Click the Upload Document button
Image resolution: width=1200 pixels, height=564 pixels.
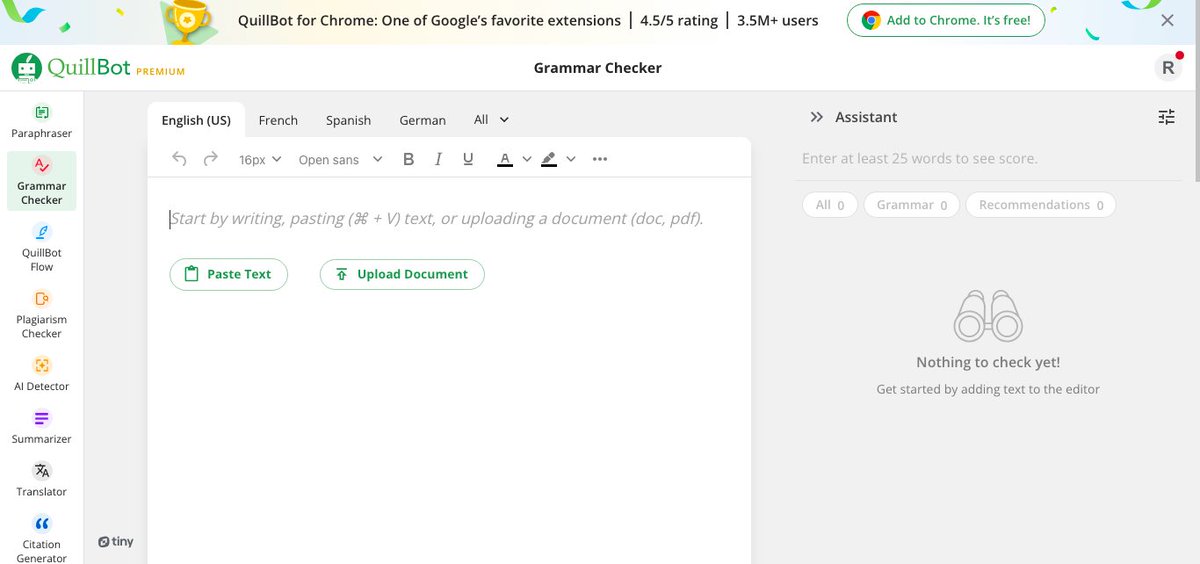click(402, 274)
